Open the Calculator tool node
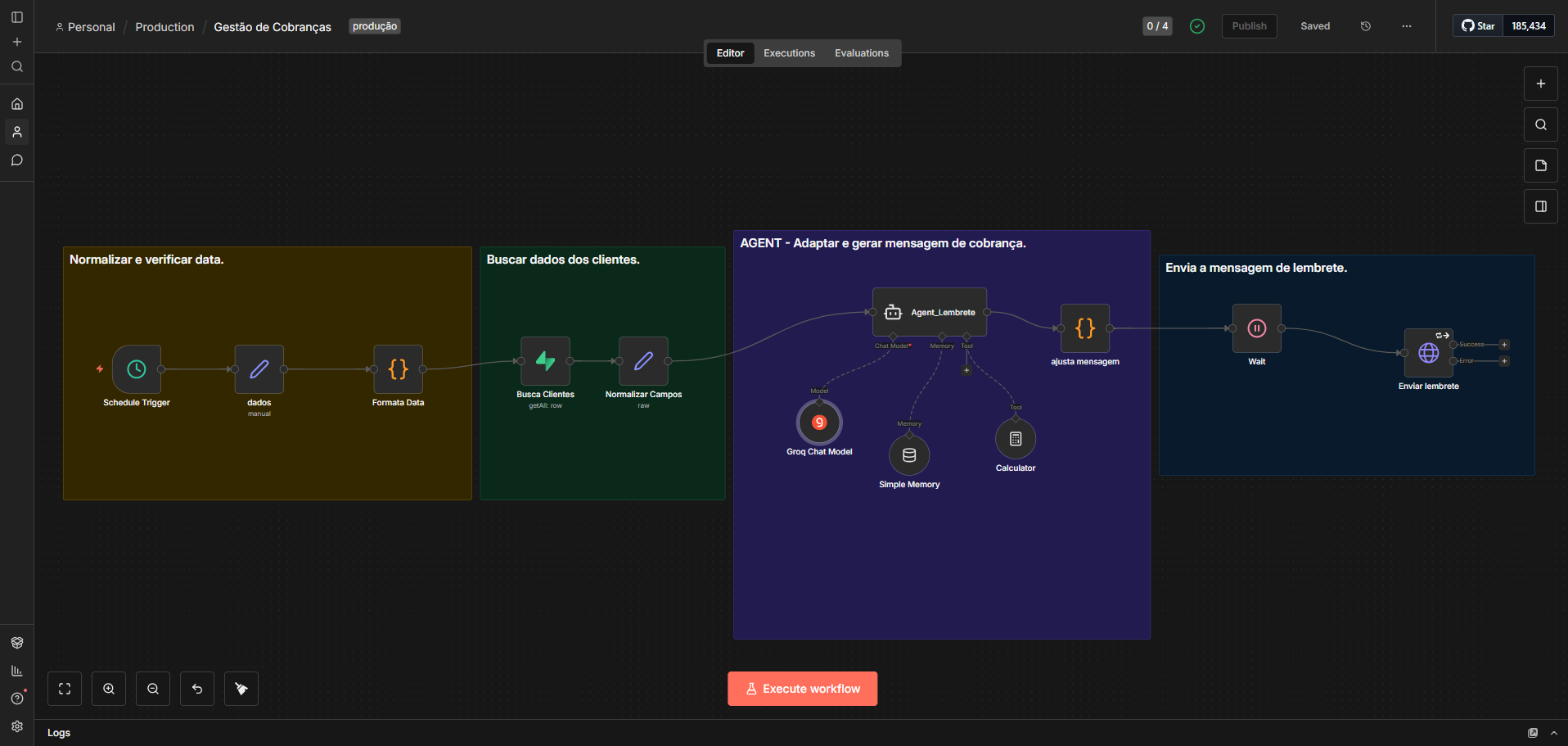The height and width of the screenshot is (746, 1568). [x=1016, y=439]
